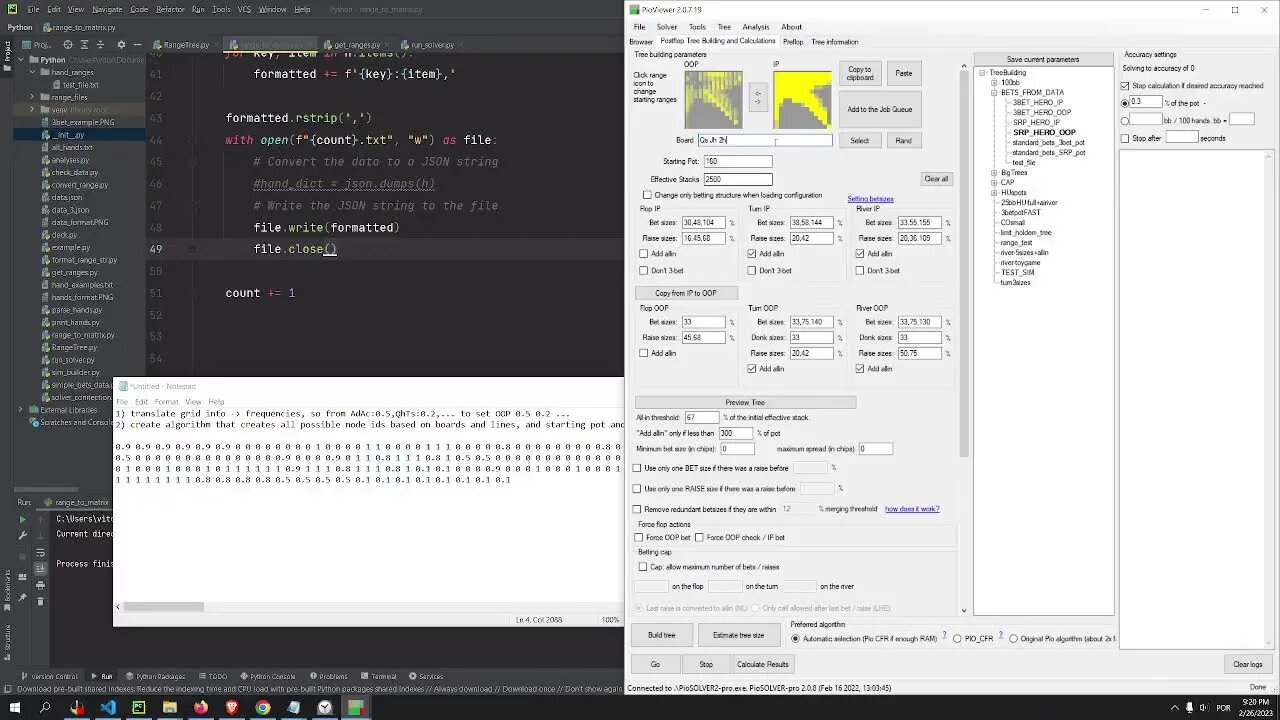This screenshot has width=1280, height=720.
Task: Expand HUspots tree node
Action: pos(994,193)
